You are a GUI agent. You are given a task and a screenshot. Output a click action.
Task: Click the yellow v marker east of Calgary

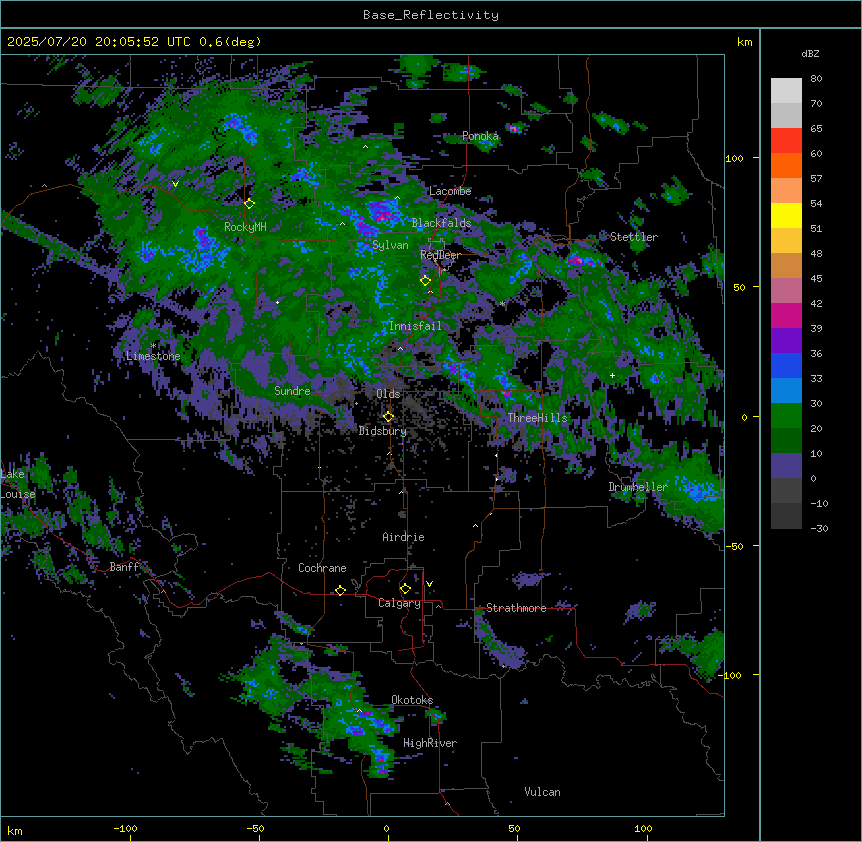pos(429,584)
